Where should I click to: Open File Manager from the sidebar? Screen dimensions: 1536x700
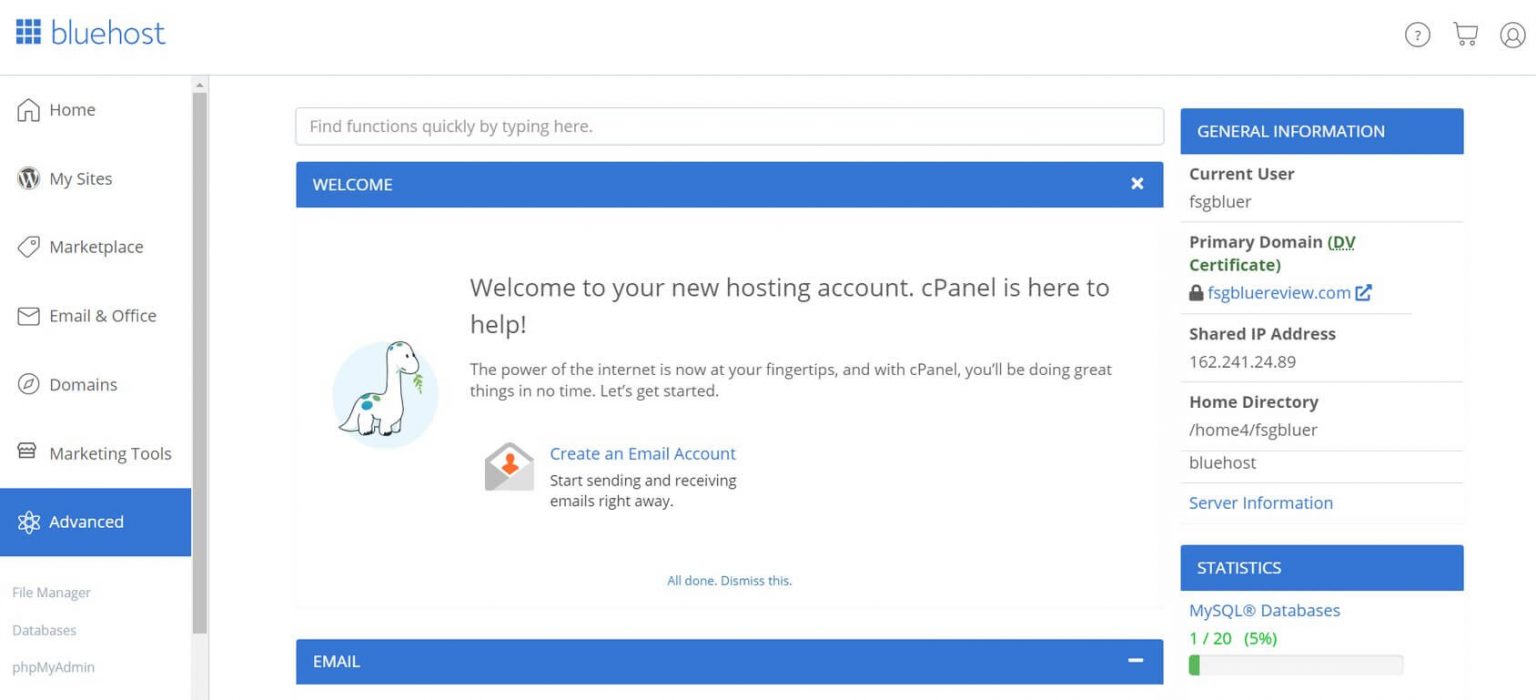[x=51, y=592]
